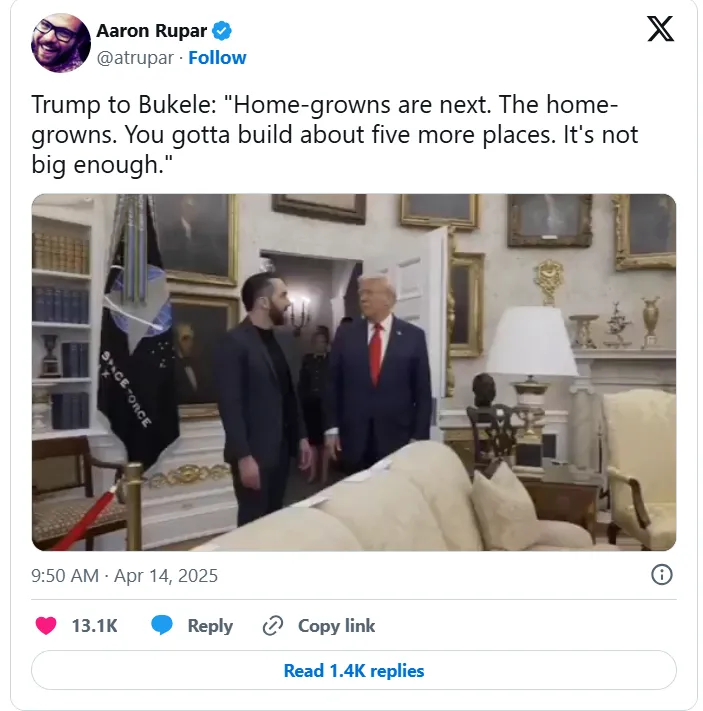Click the Copy link text
703x711 pixels.
coord(337,626)
